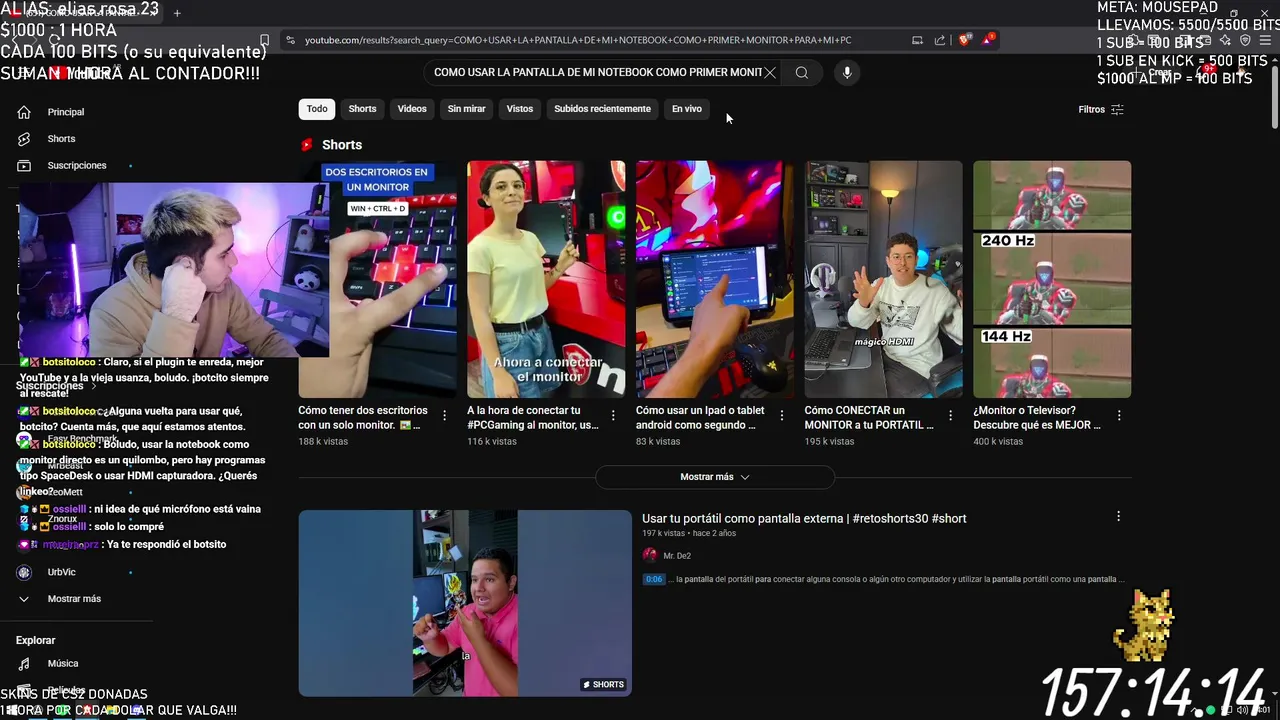Click the share icon in address bar

click(940, 40)
